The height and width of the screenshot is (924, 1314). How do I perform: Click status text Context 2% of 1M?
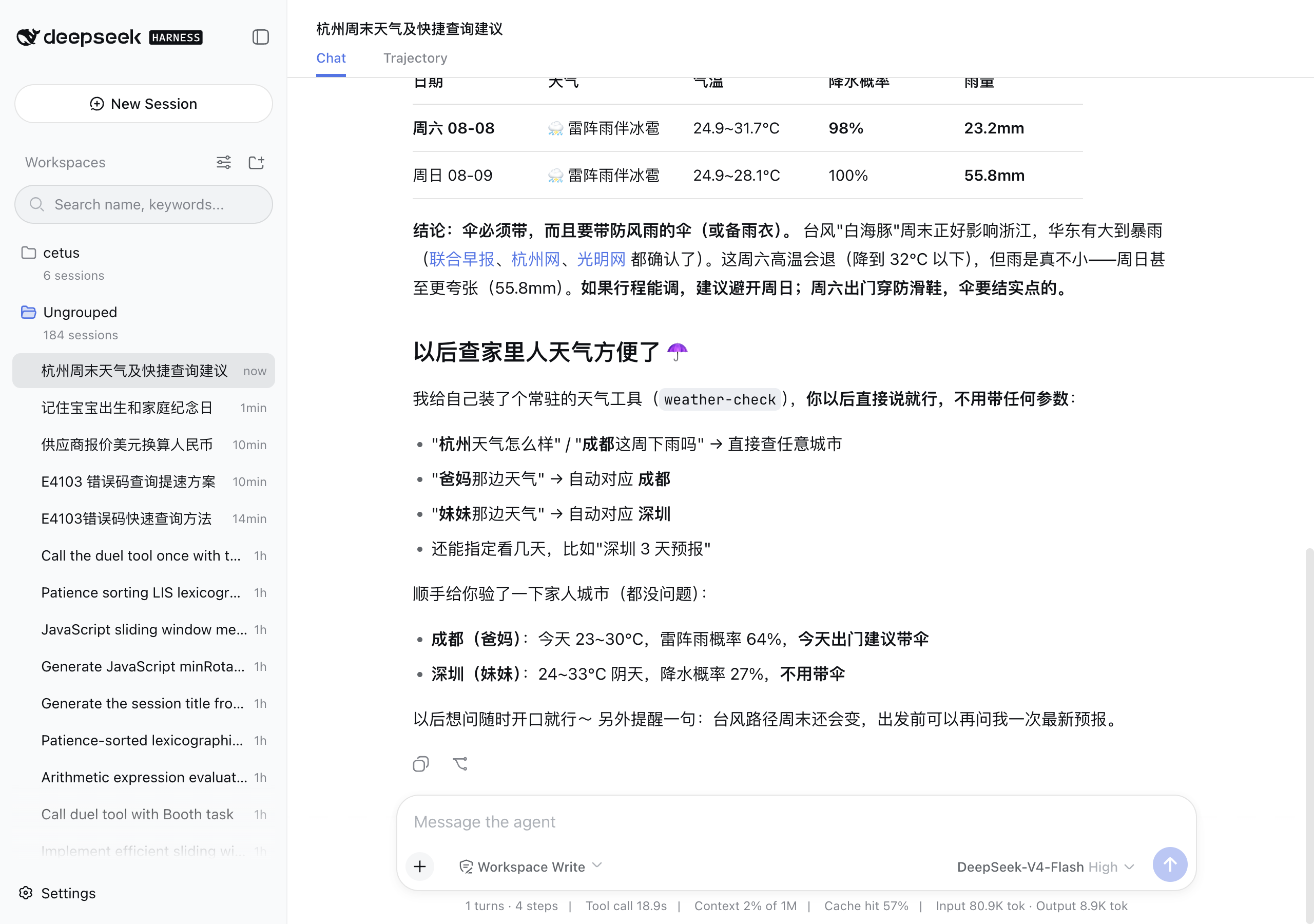click(x=745, y=906)
